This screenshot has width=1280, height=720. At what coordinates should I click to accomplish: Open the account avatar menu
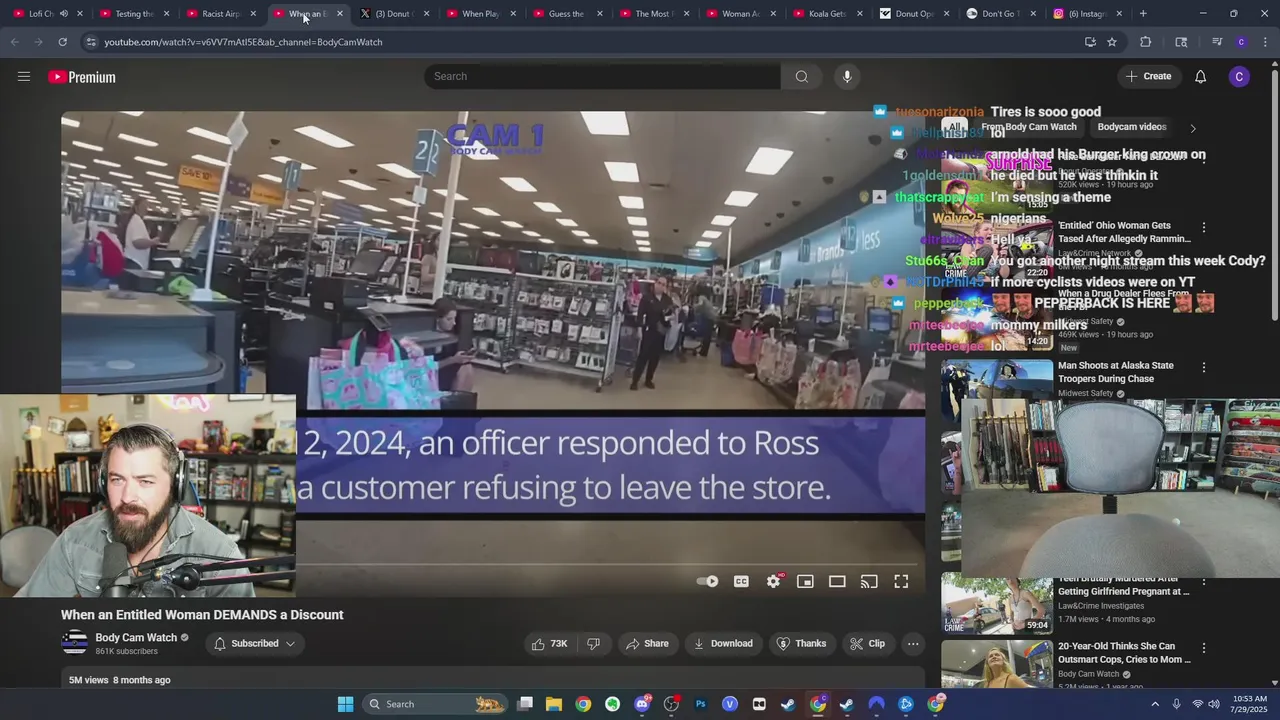point(1239,77)
